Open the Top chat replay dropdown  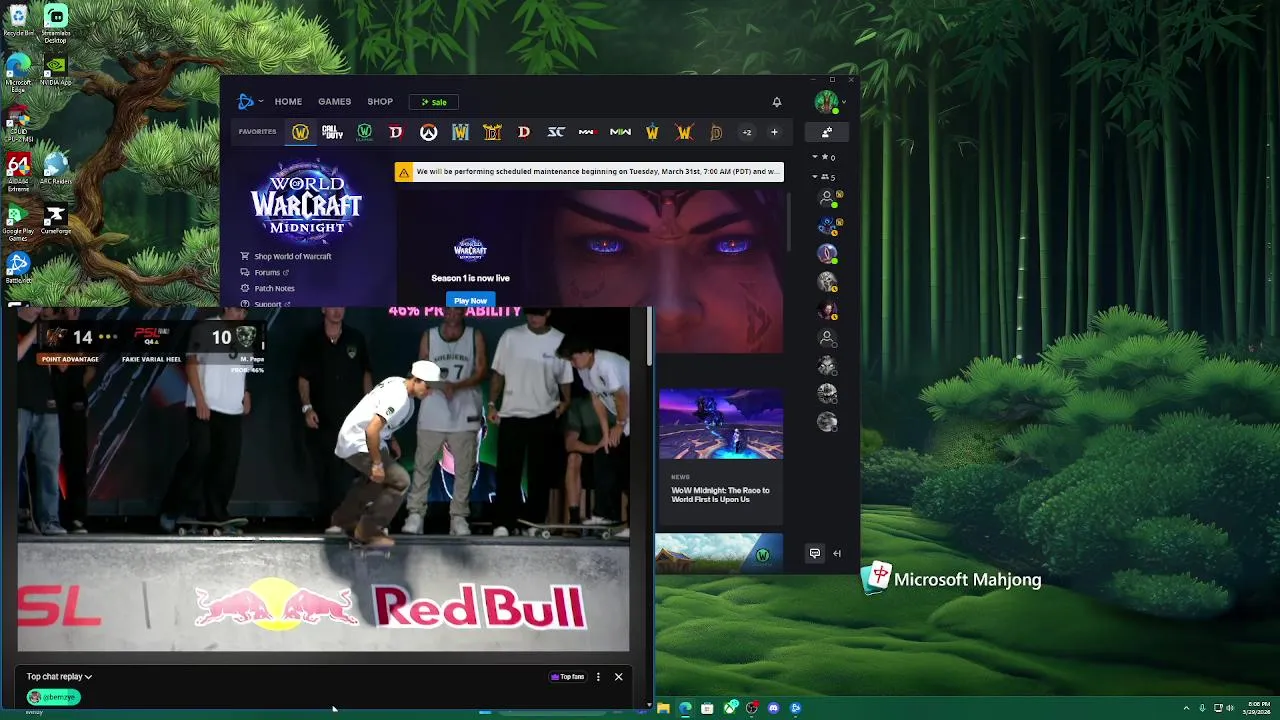pos(59,677)
